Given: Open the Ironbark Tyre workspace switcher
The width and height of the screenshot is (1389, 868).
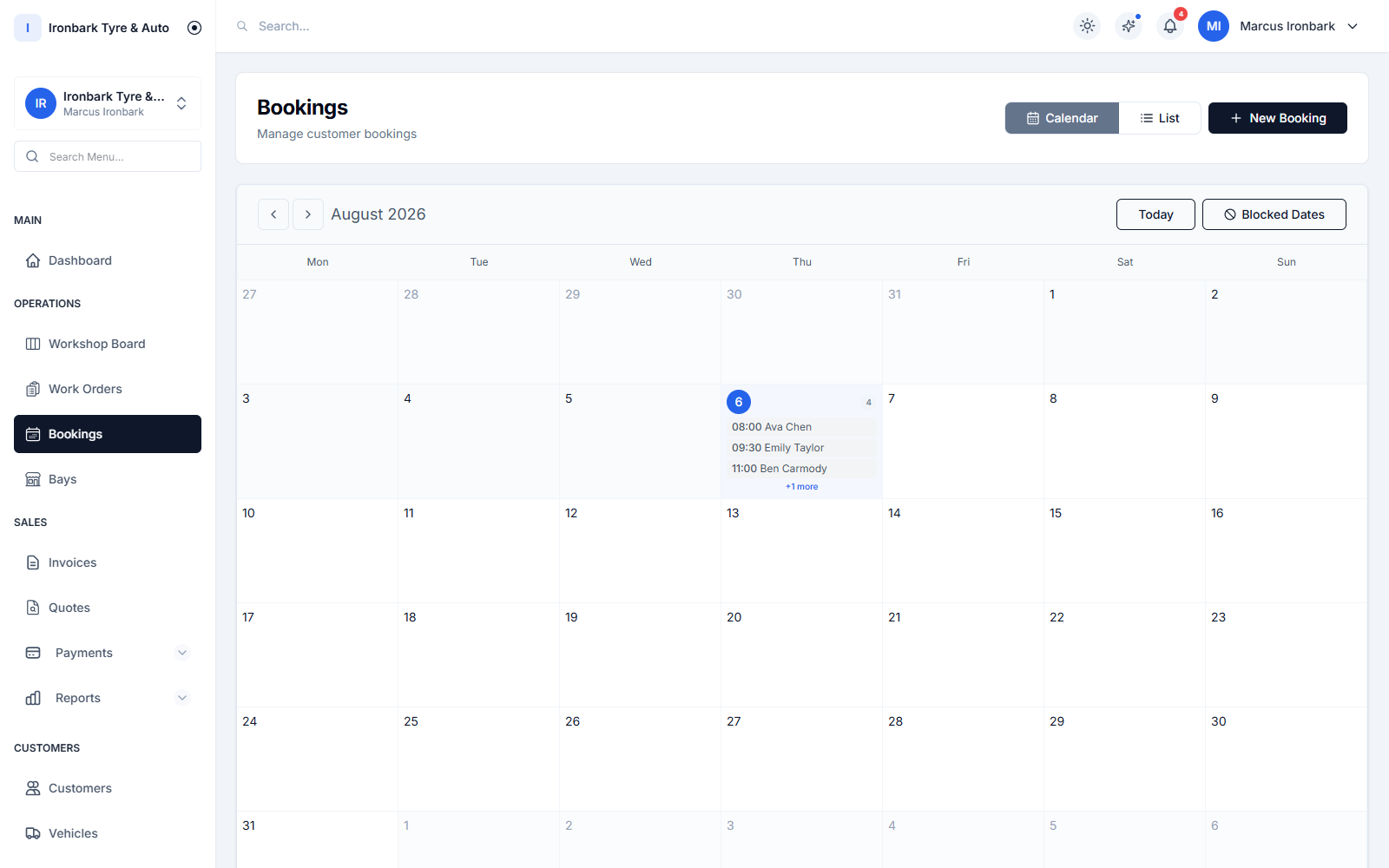Looking at the screenshot, I should tap(108, 103).
